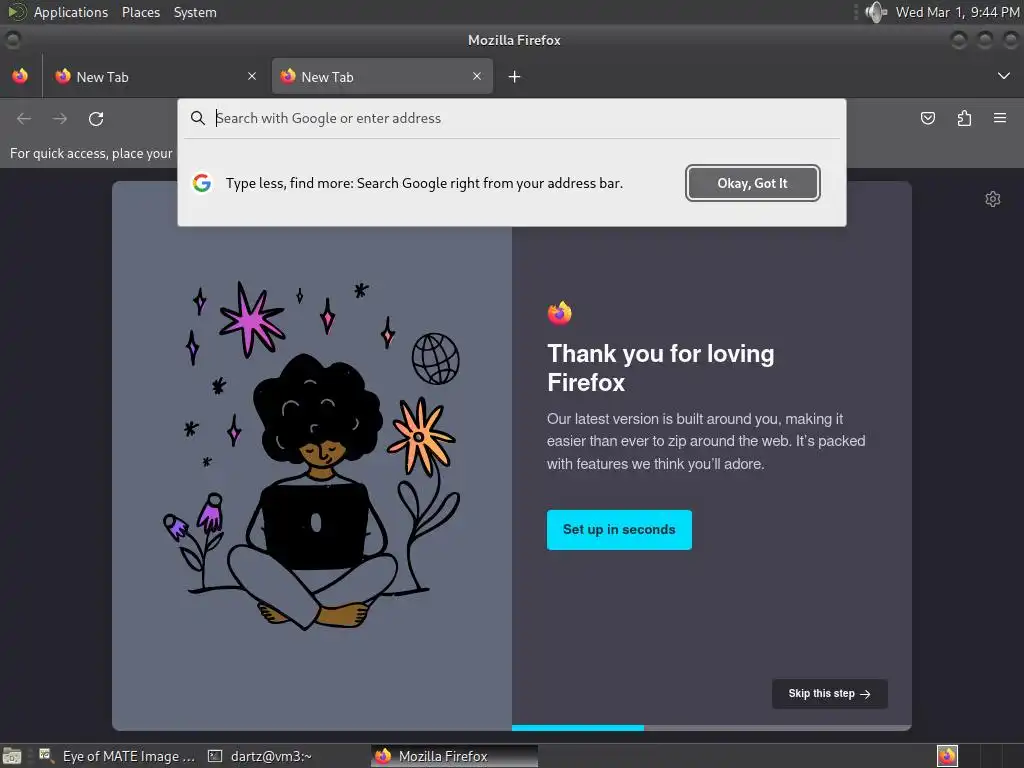The image size is (1024, 768).
Task: Open the Places menu
Action: pos(141,12)
